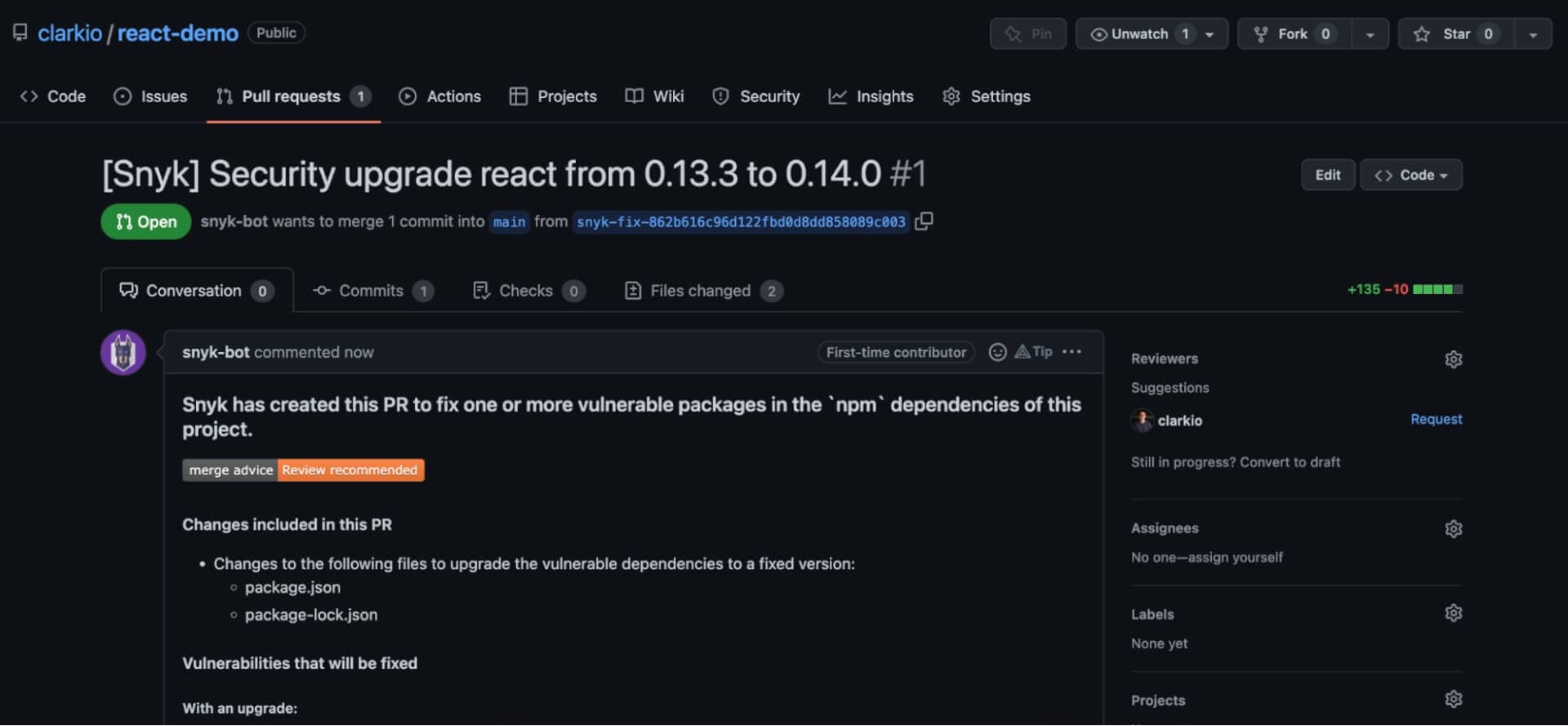Open repository Settings tab
The height and width of the screenshot is (726, 1568).
click(986, 96)
